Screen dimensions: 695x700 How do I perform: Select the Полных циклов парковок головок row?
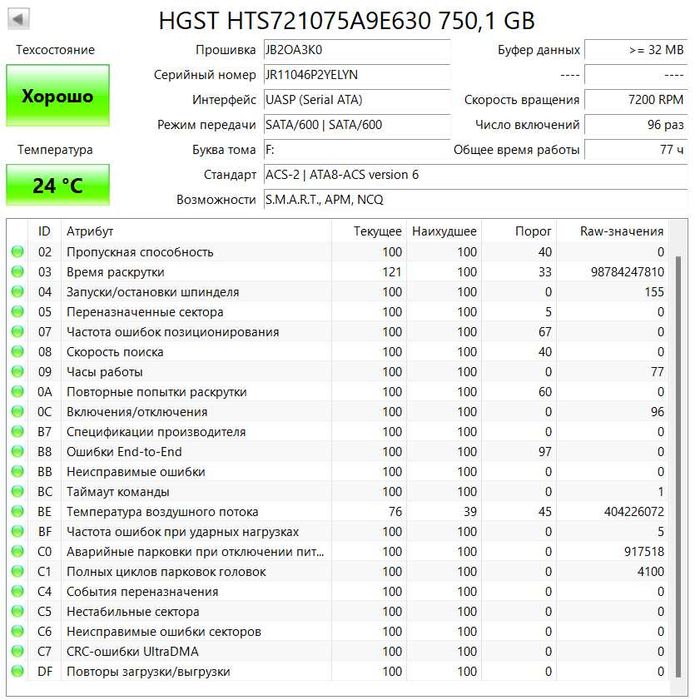[338, 571]
